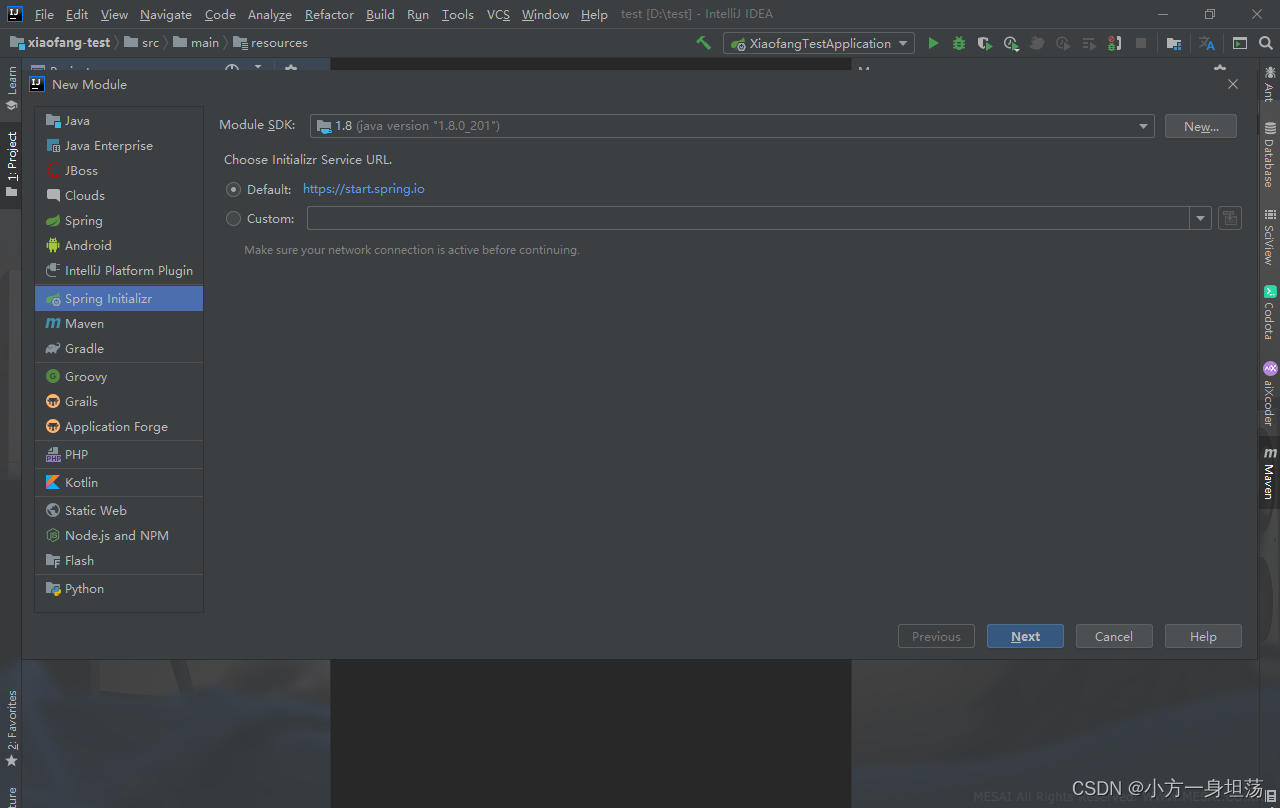Select Application Forge entry
Image resolution: width=1280 pixels, height=808 pixels.
tap(119, 426)
